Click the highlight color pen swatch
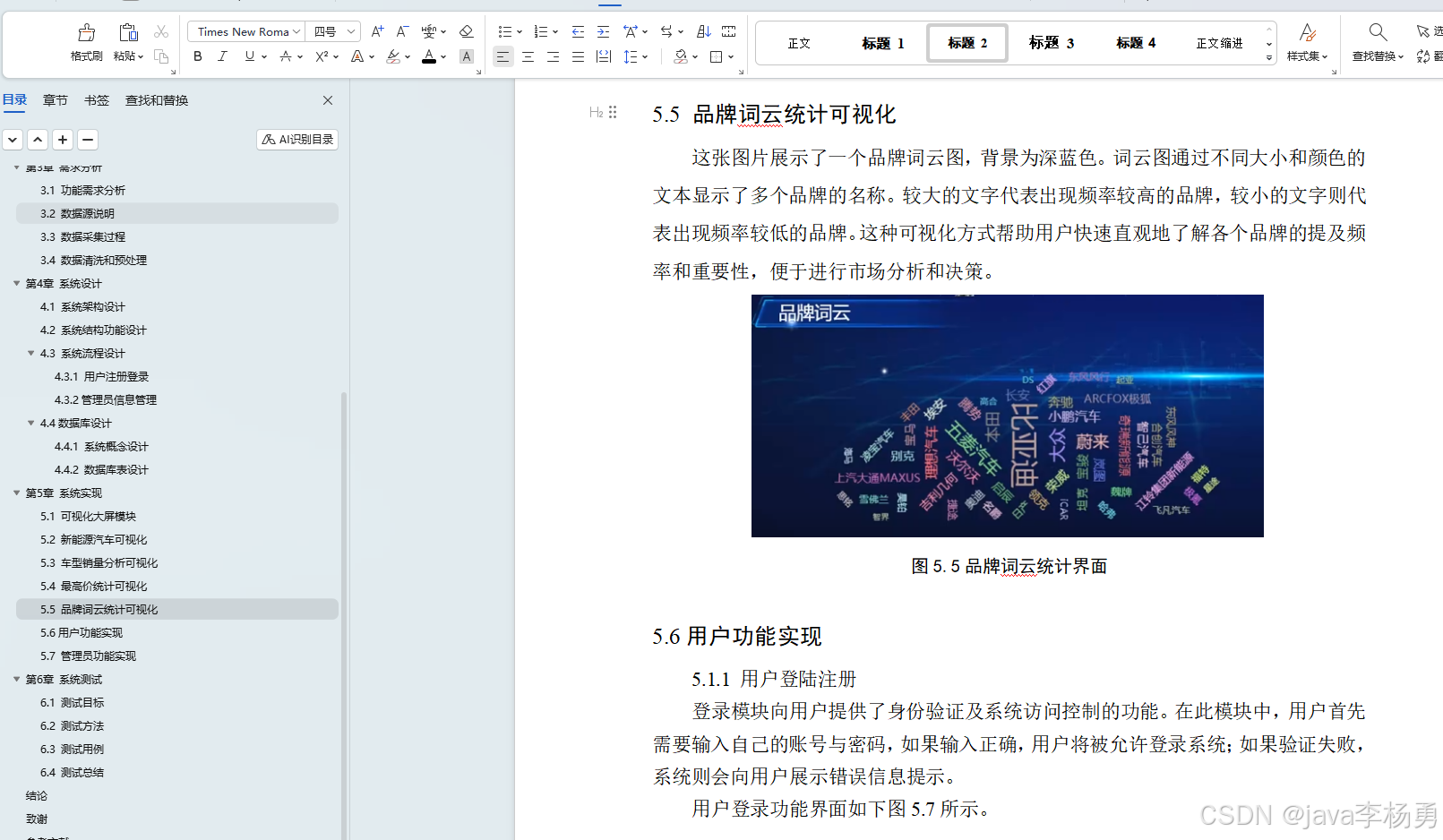 click(393, 56)
